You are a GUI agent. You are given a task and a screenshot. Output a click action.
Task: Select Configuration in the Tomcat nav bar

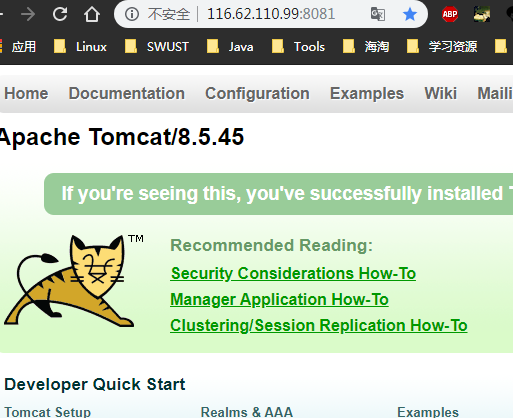click(x=257, y=93)
